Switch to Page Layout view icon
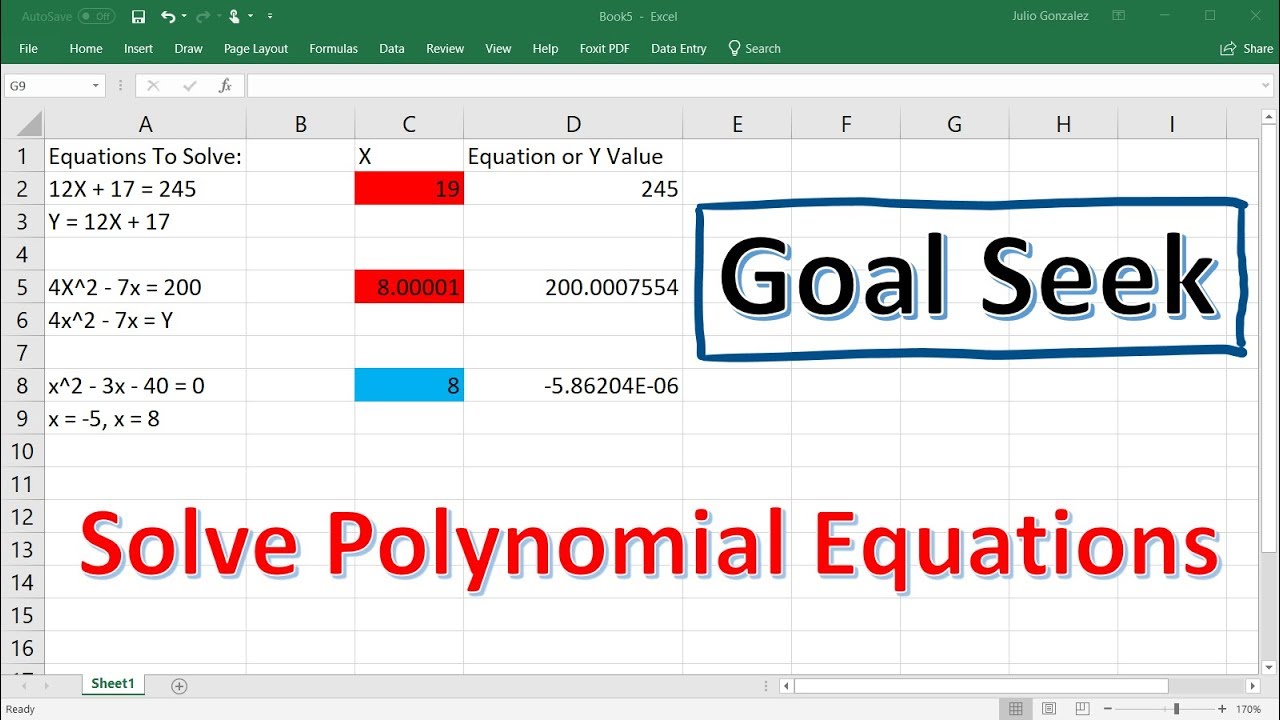The height and width of the screenshot is (720, 1280). tap(1050, 709)
